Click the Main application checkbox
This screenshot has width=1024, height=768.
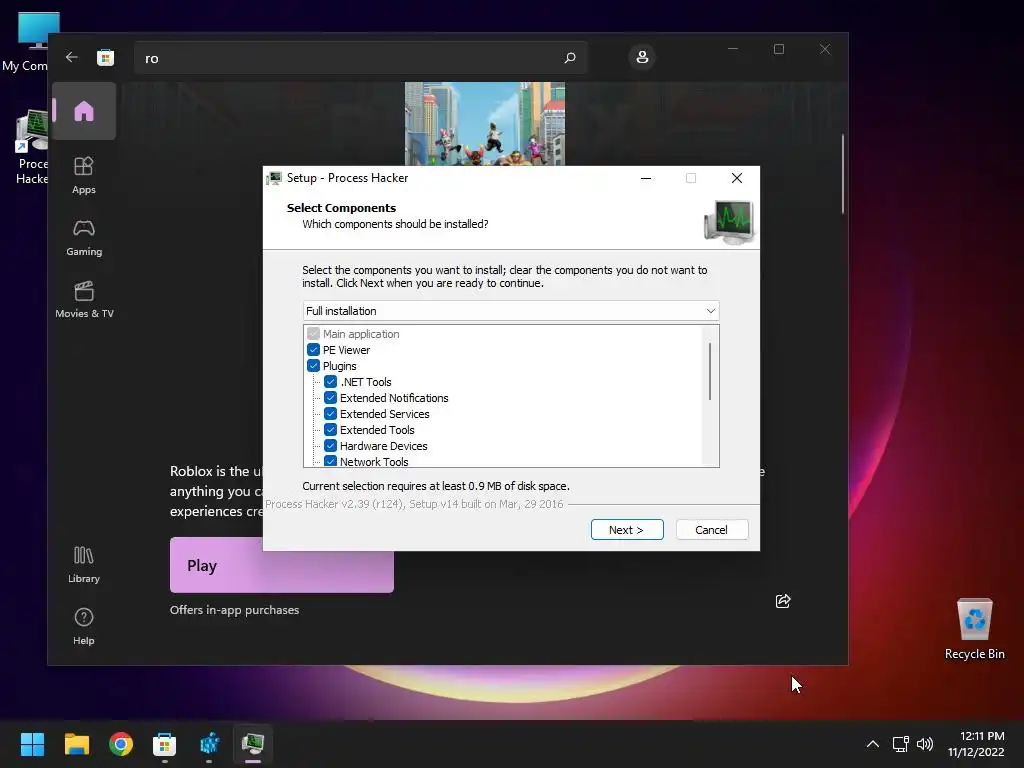313,334
